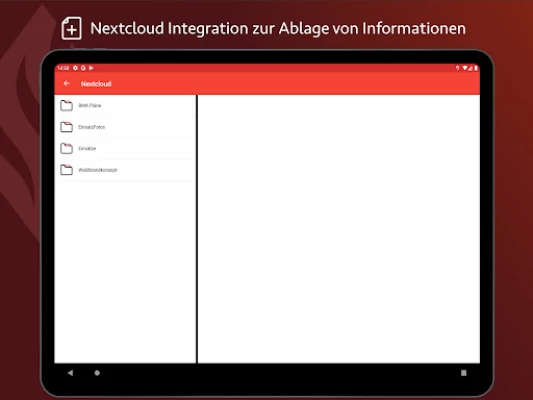Select the BMA Pläne folder name
Screen dimensions: 533x400
(x=90, y=105)
